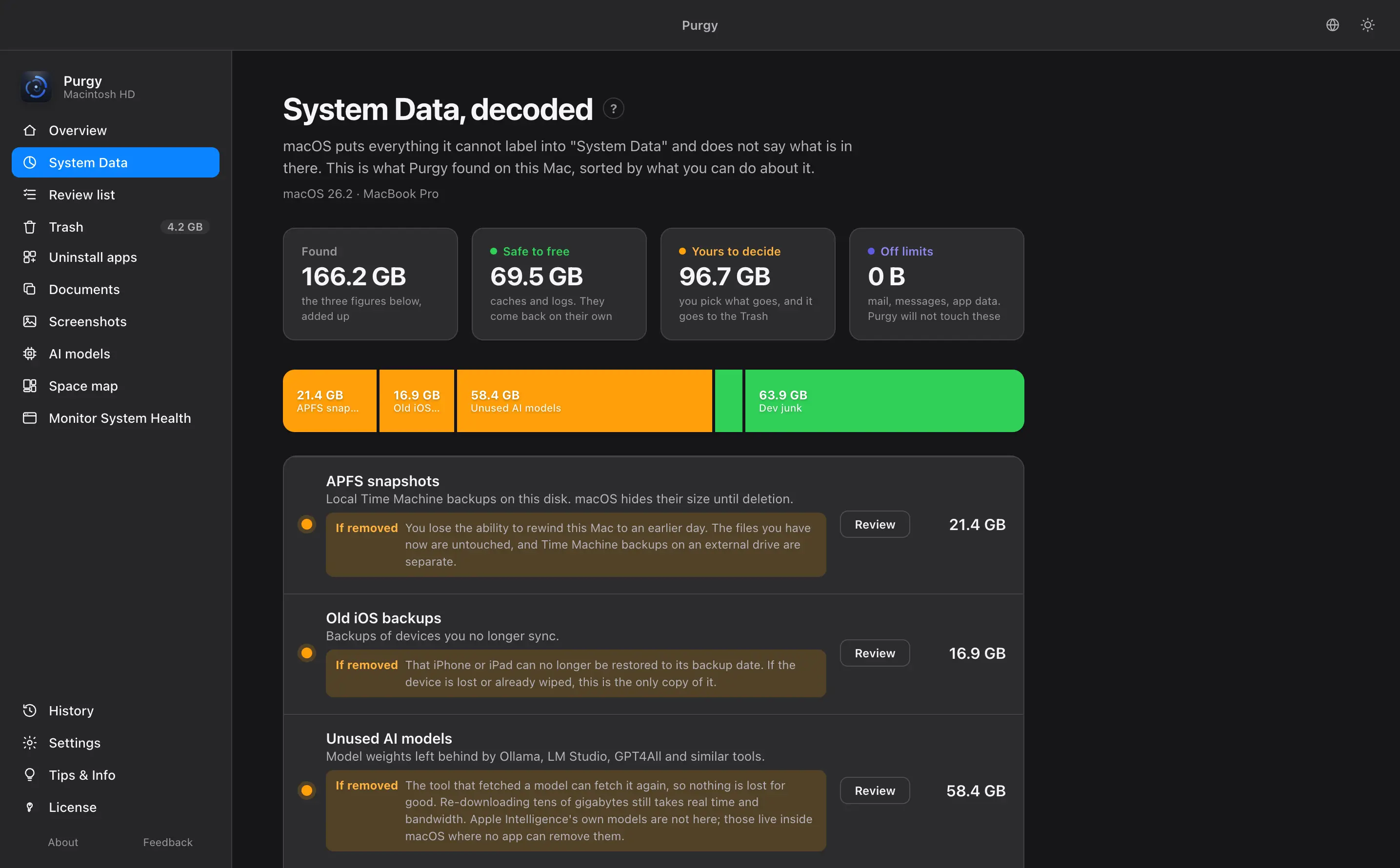1400x868 pixels.
Task: Click the Off limits 0 B card
Action: tap(936, 284)
